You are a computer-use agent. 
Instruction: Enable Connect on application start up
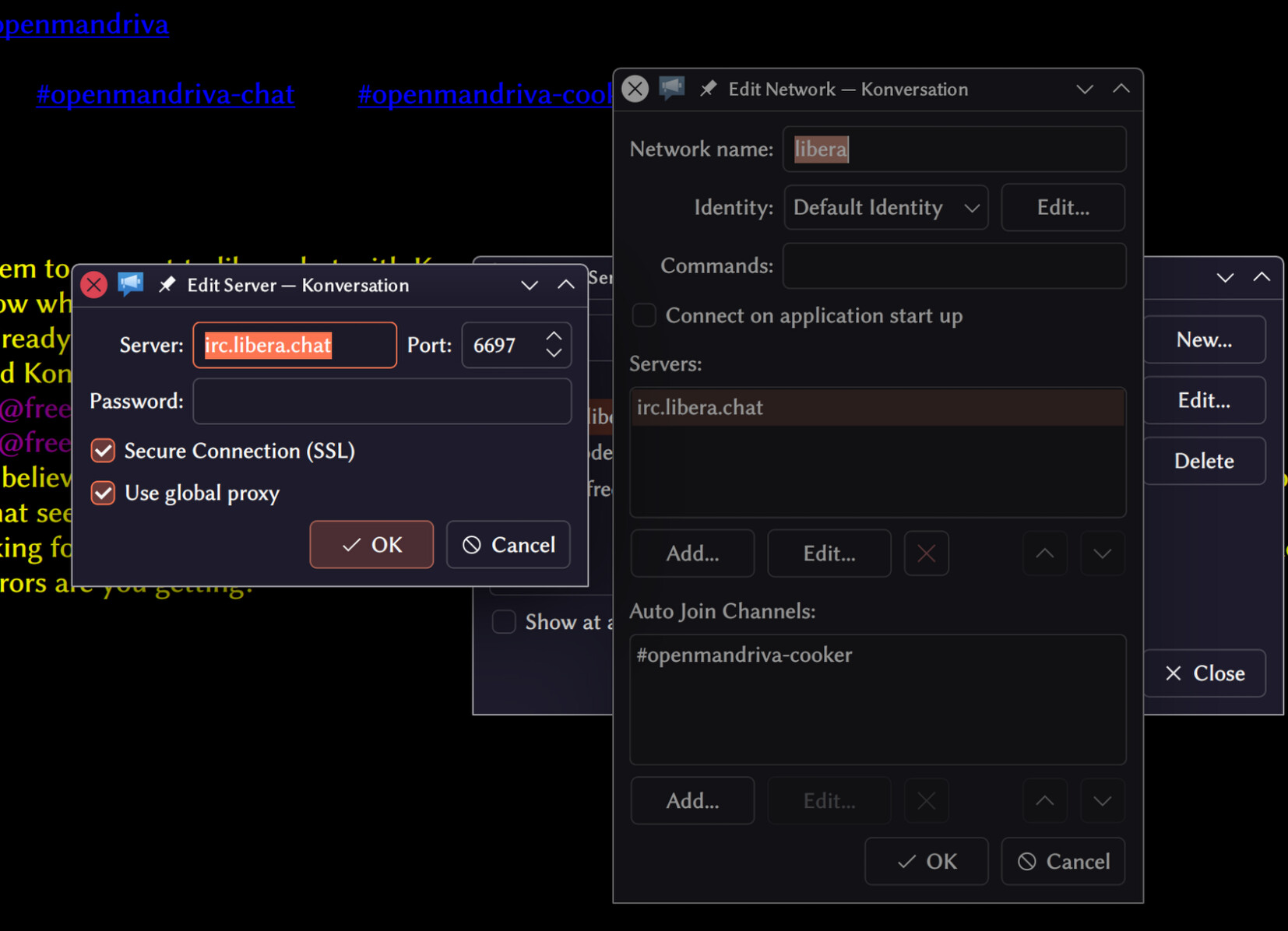click(644, 315)
